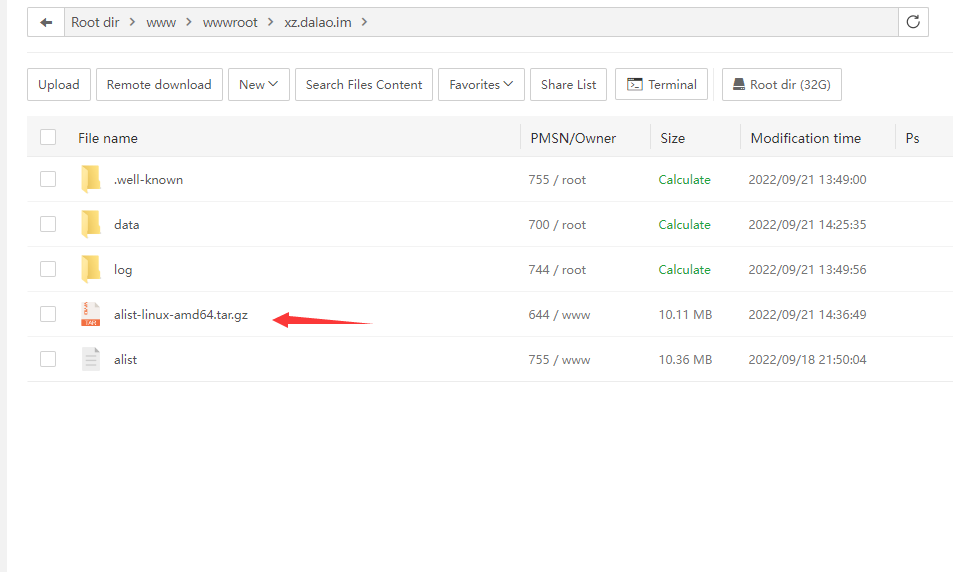Screen dimensions: 953x572
Task: Select checkbox for alist-linux-amd64.tar.gz
Action: [x=48, y=315]
